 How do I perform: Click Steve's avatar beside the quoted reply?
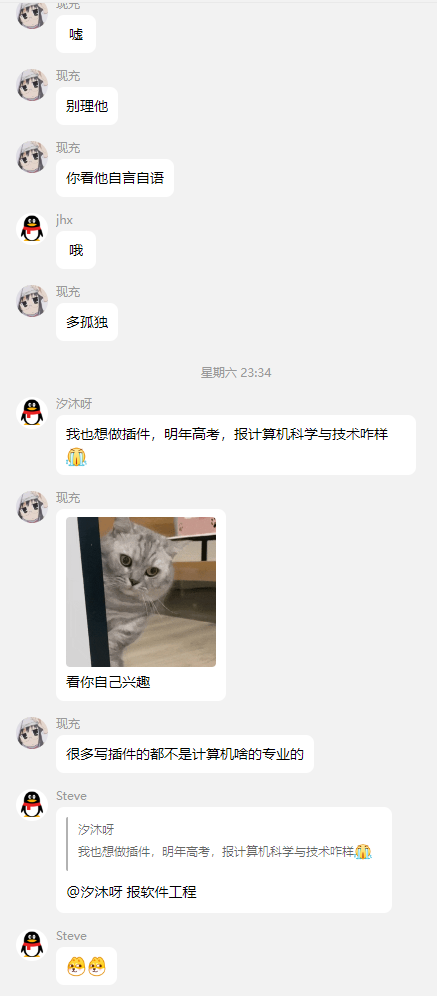tap(32, 805)
